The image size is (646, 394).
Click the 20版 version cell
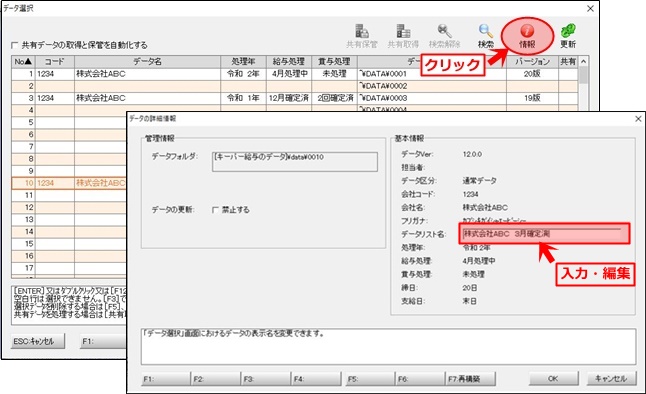[532, 74]
